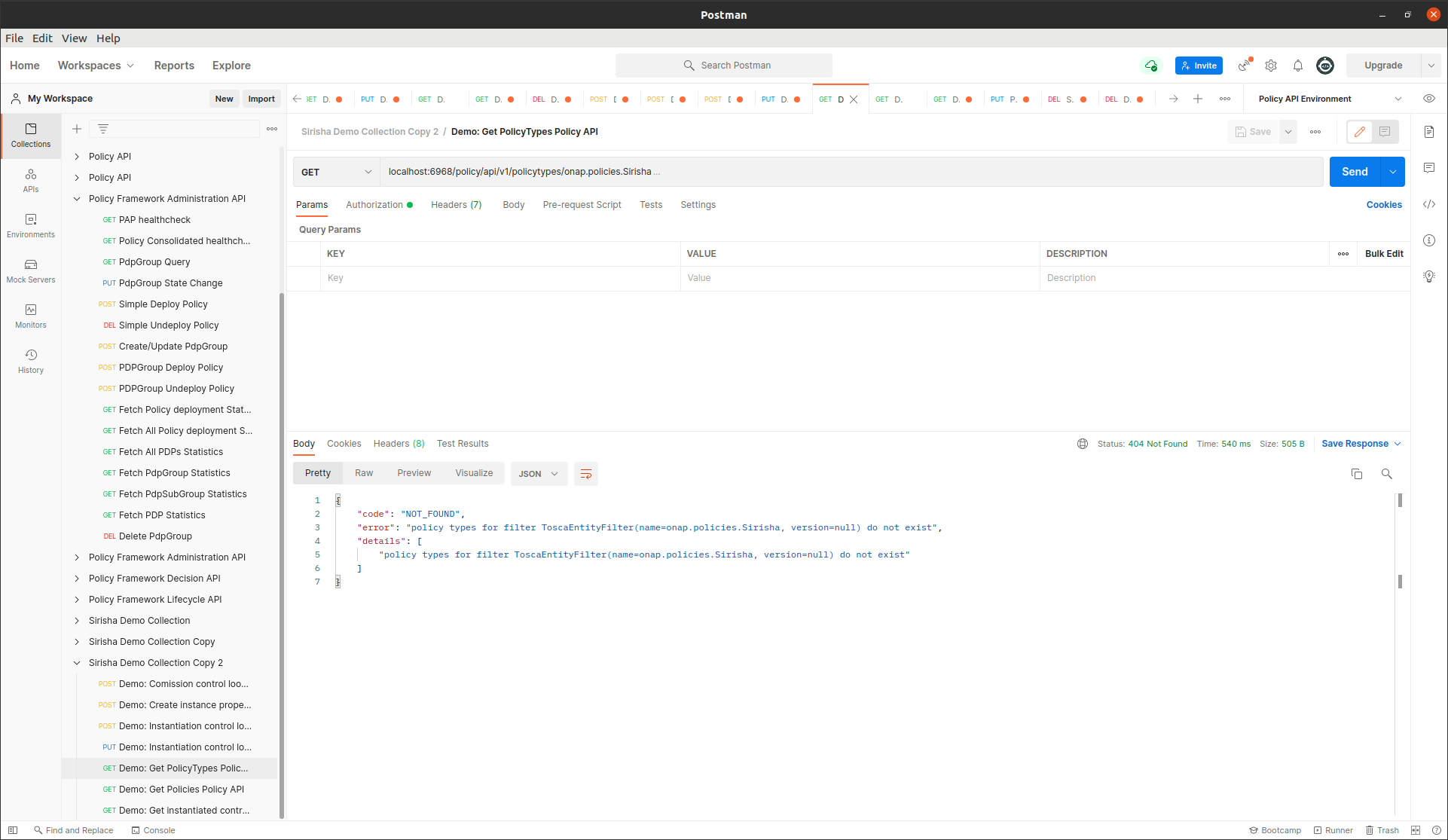Click the network globe icon beside status
This screenshot has height=840, width=1448.
tap(1083, 444)
